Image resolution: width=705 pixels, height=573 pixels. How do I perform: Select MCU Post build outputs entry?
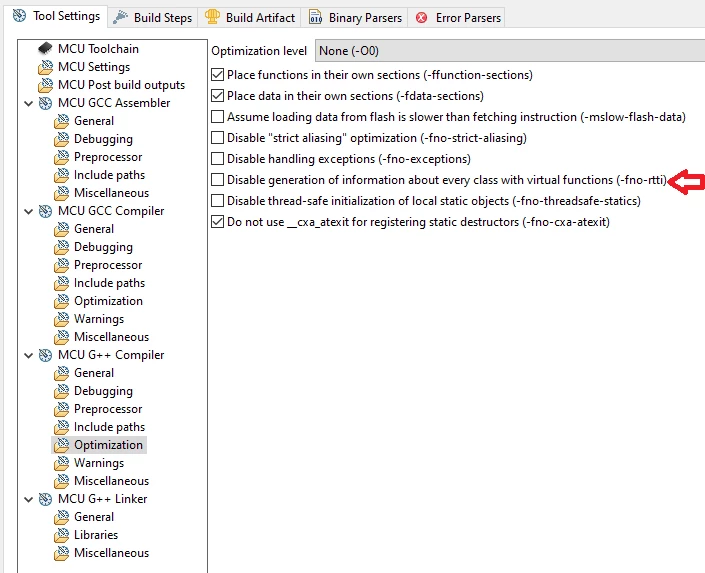coord(121,85)
